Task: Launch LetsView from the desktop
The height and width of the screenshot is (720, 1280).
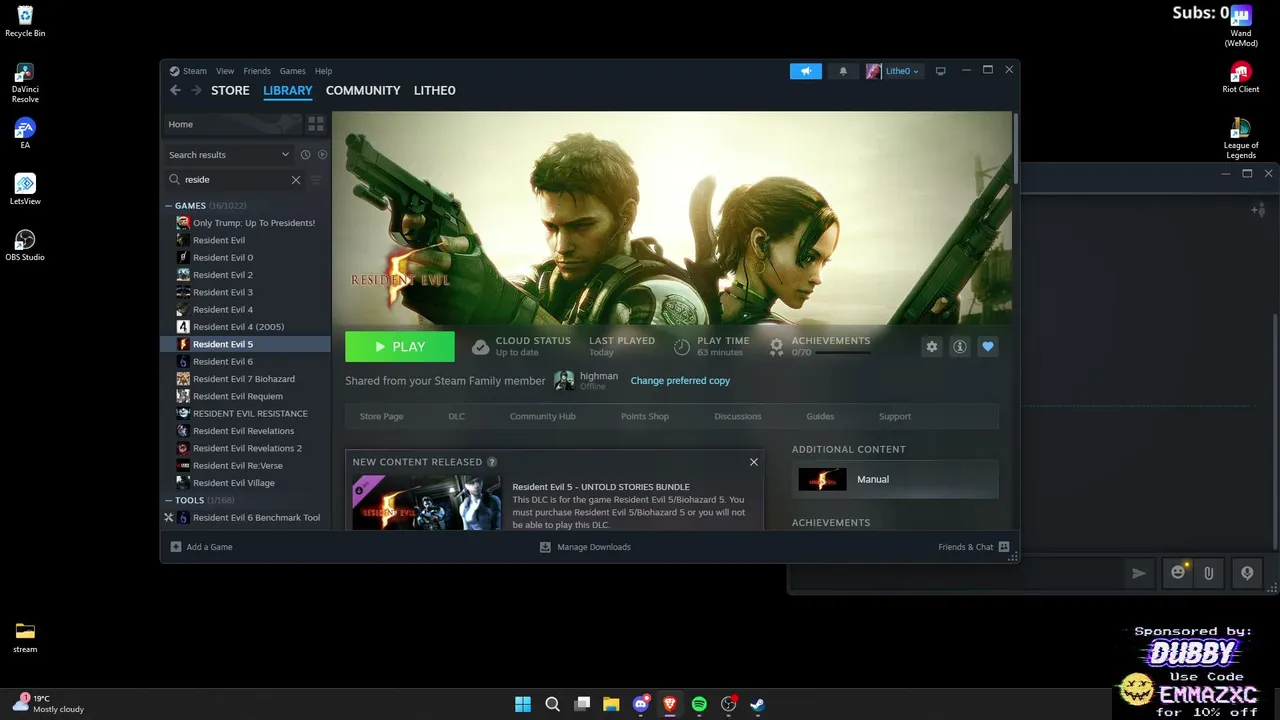Action: pyautogui.click(x=25, y=190)
